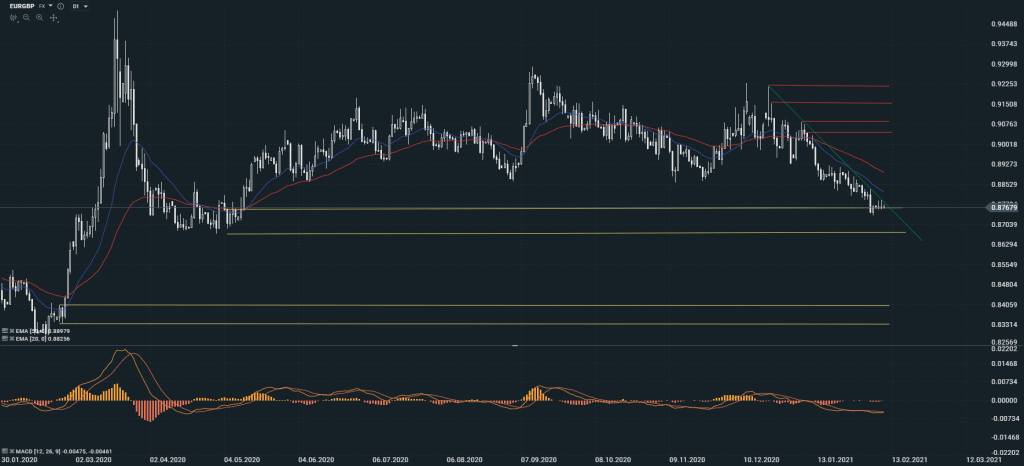The image size is (1024, 466).
Task: Select the crosshair cursor tool icon
Action: point(54,18)
